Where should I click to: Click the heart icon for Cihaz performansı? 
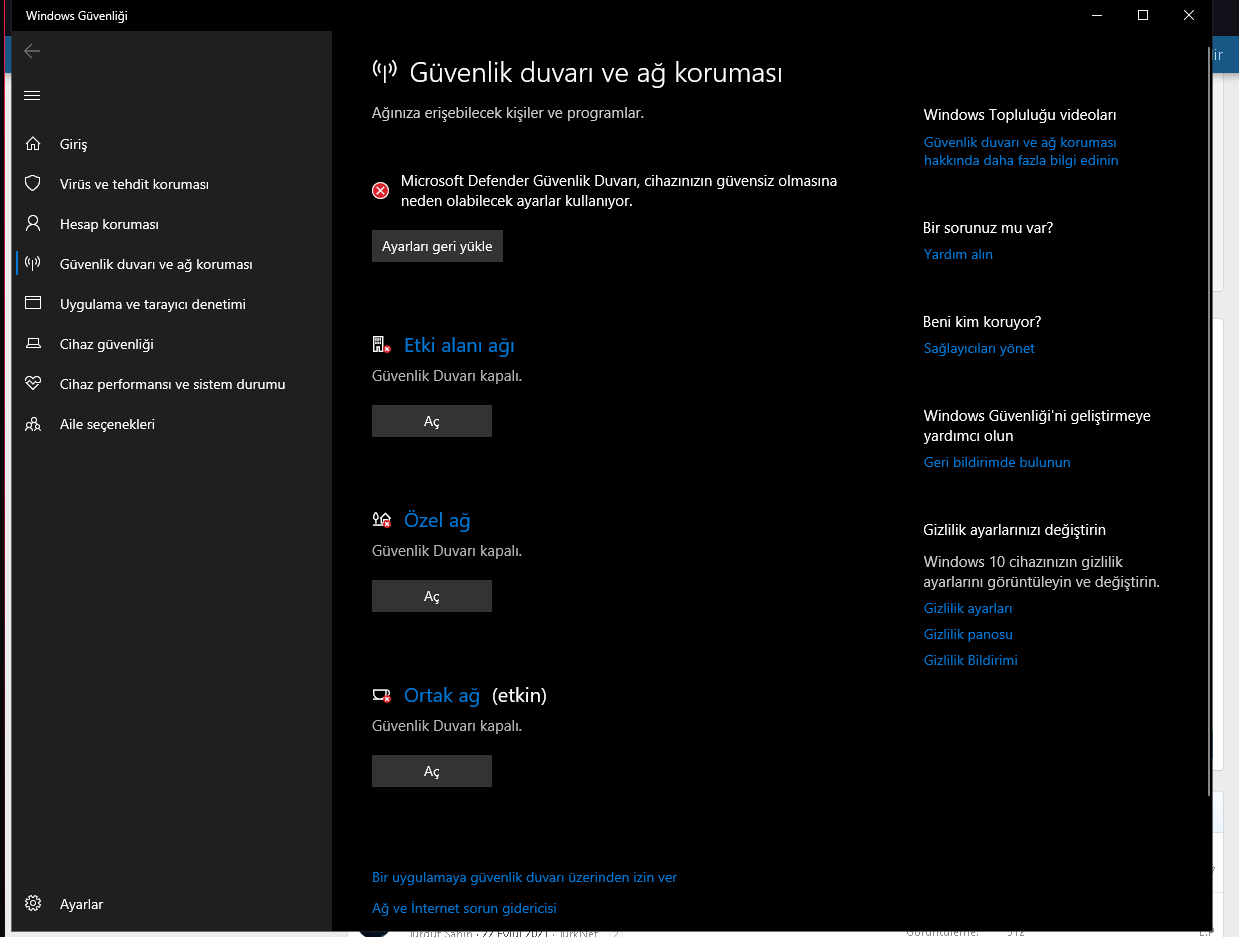tap(33, 384)
